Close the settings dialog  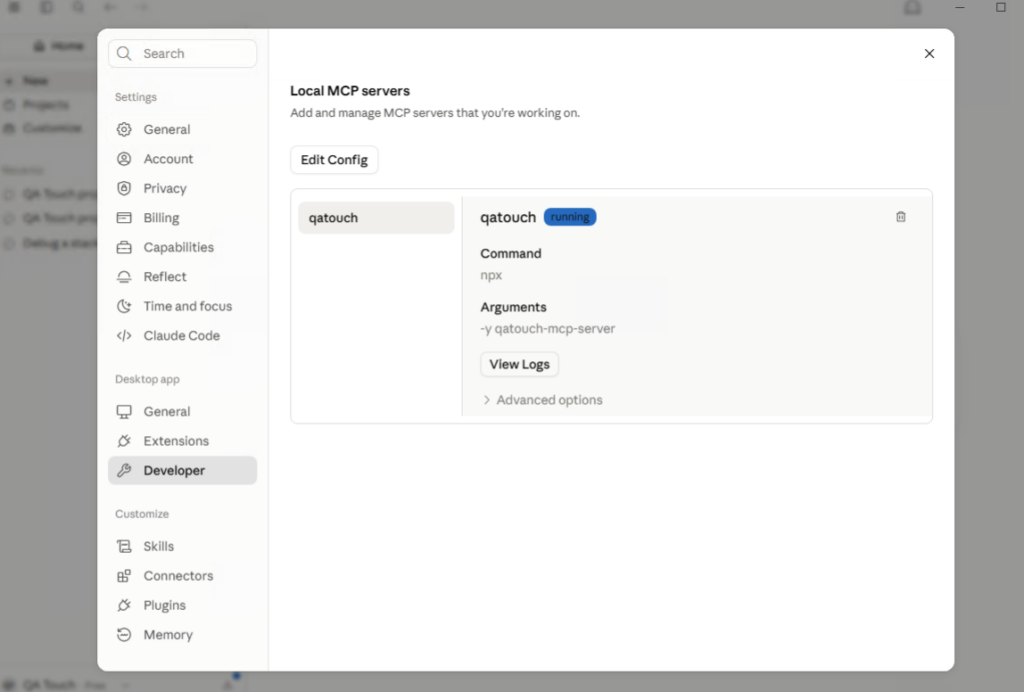pos(929,54)
